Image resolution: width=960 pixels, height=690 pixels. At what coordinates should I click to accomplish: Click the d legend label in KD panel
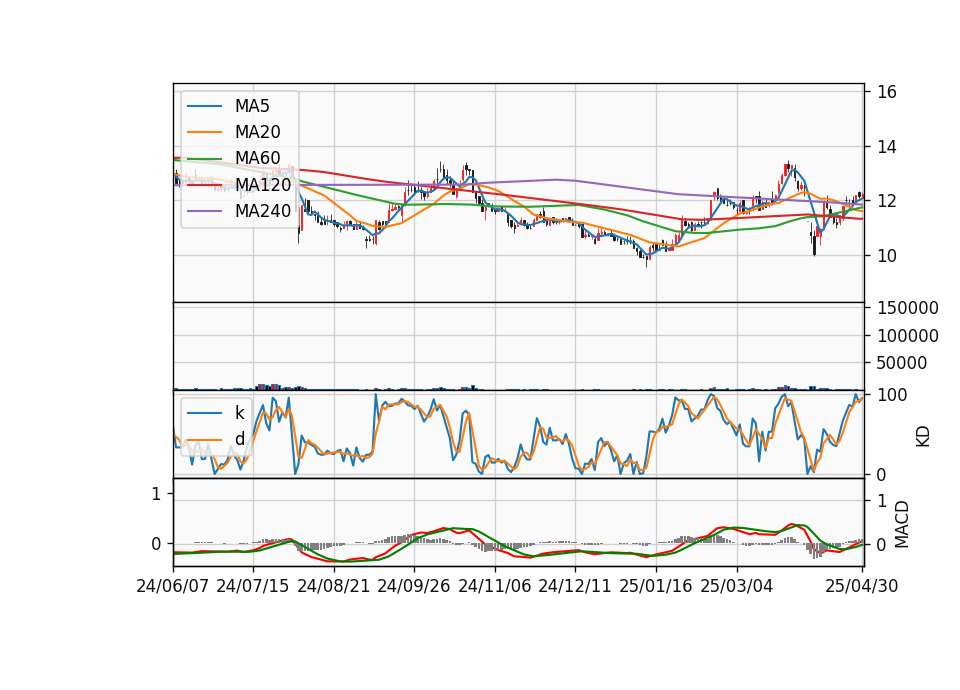coord(239,439)
